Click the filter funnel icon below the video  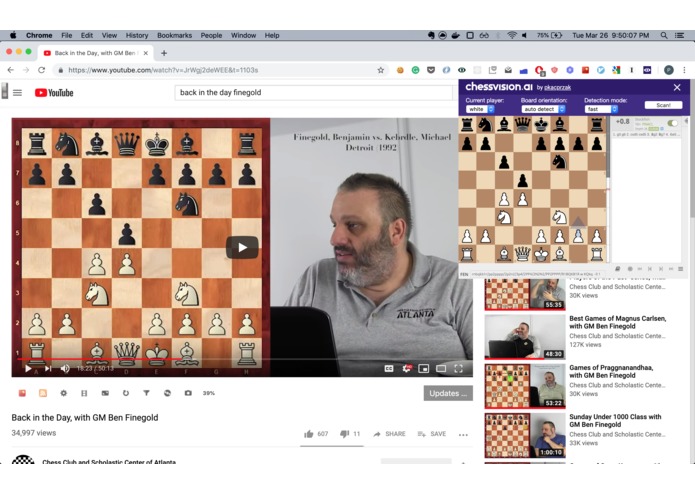pos(146,393)
